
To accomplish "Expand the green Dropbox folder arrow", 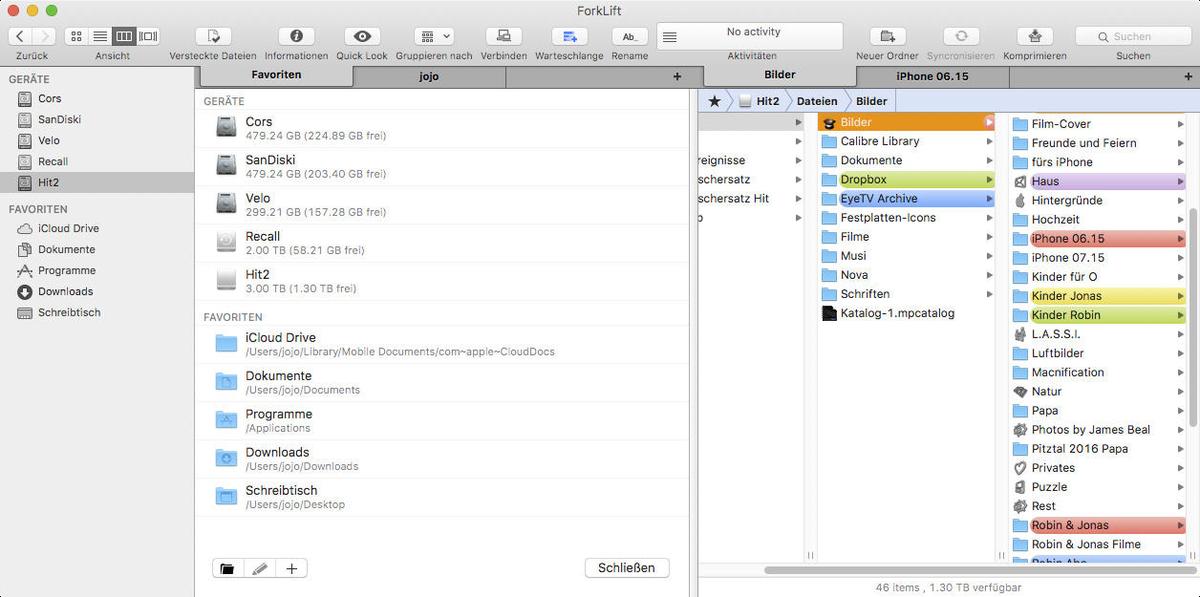I will click(989, 180).
